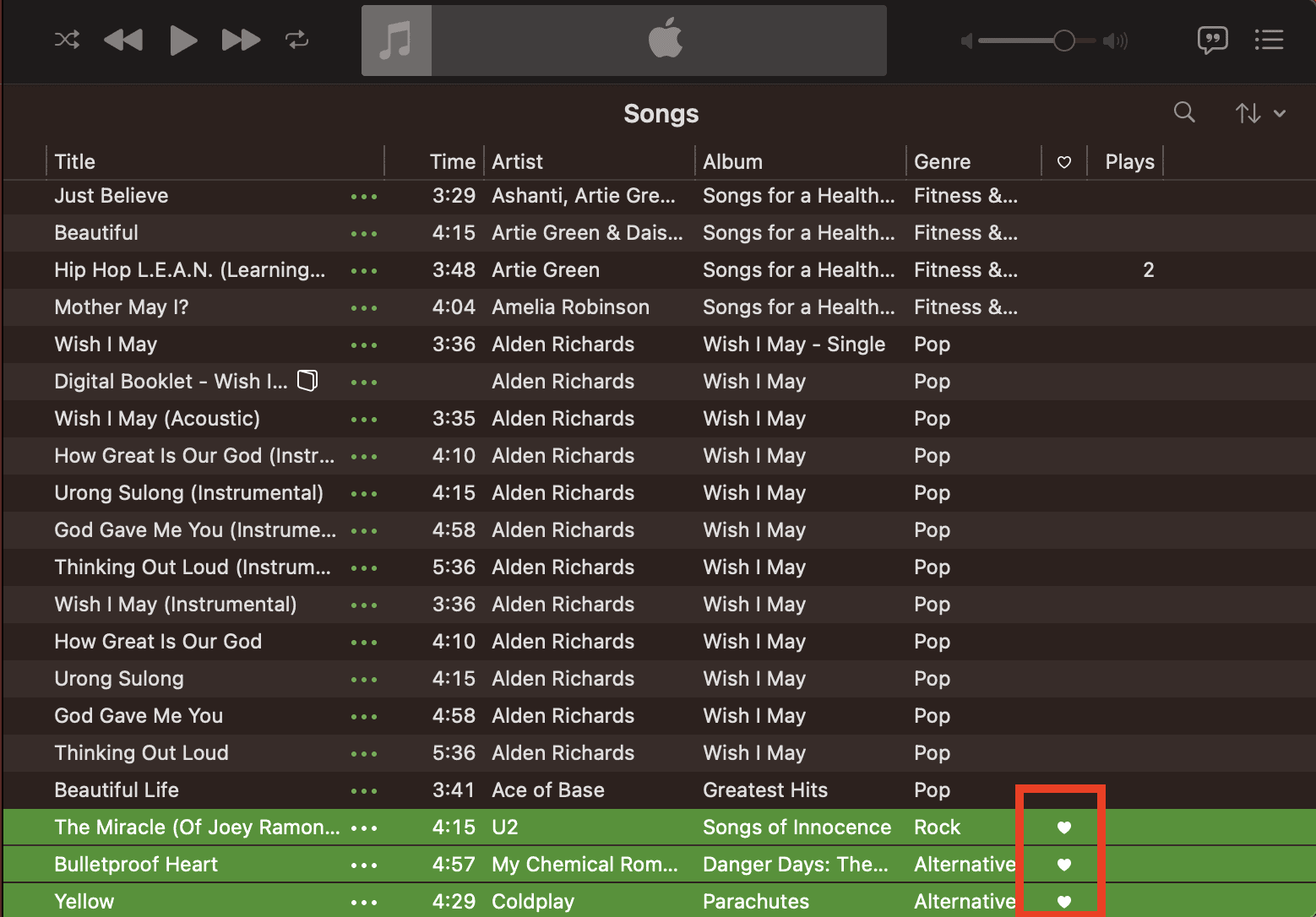Select the song Mother May I?
The width and height of the screenshot is (1316, 917).
coord(122,307)
